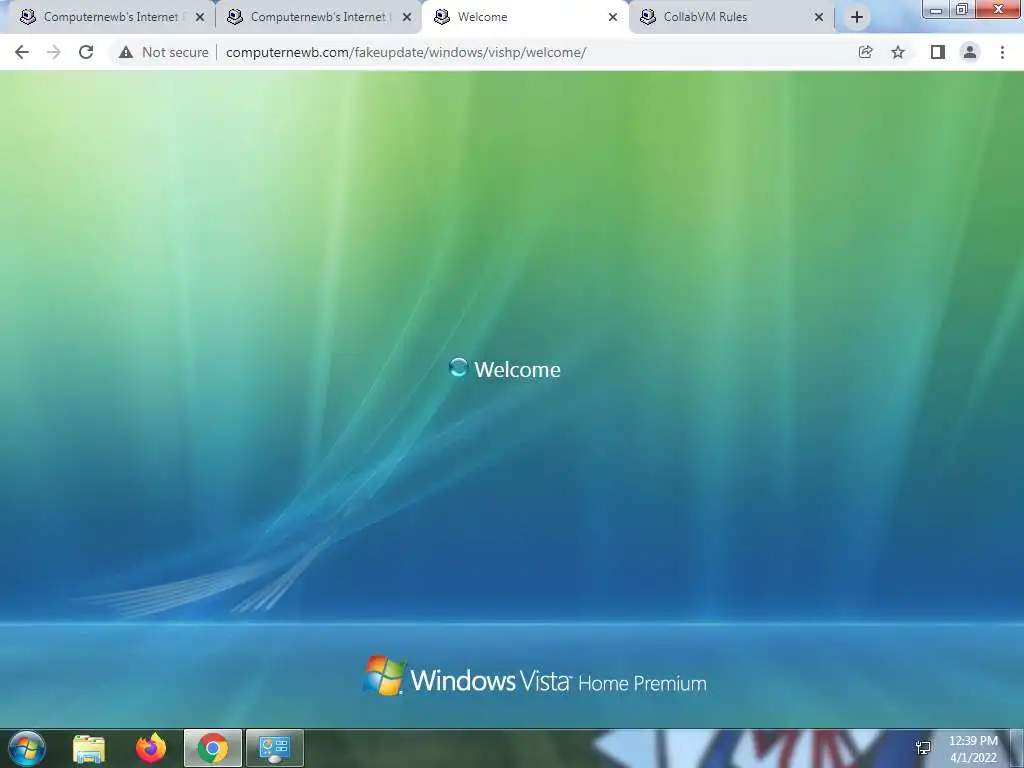Click the Chrome taskbar icon
Viewport: 1024px width, 768px height.
tap(213, 748)
